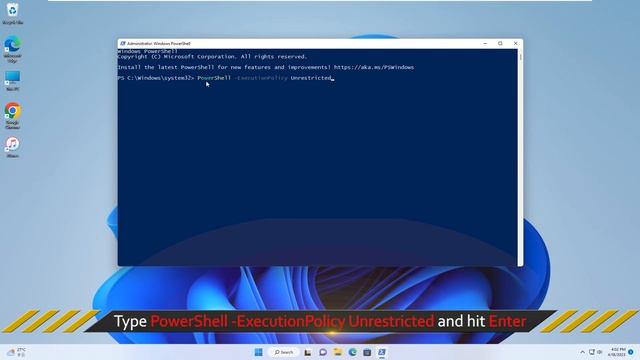
Task: Click the PS C:\Windows\system32> prompt
Action: pos(156,78)
